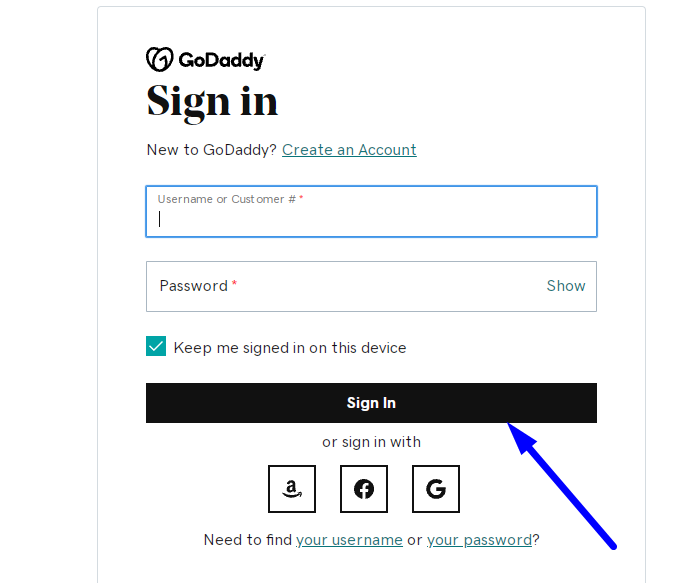Focus the Username or Customer # field
Screen dimensions: 697x583
371,212
